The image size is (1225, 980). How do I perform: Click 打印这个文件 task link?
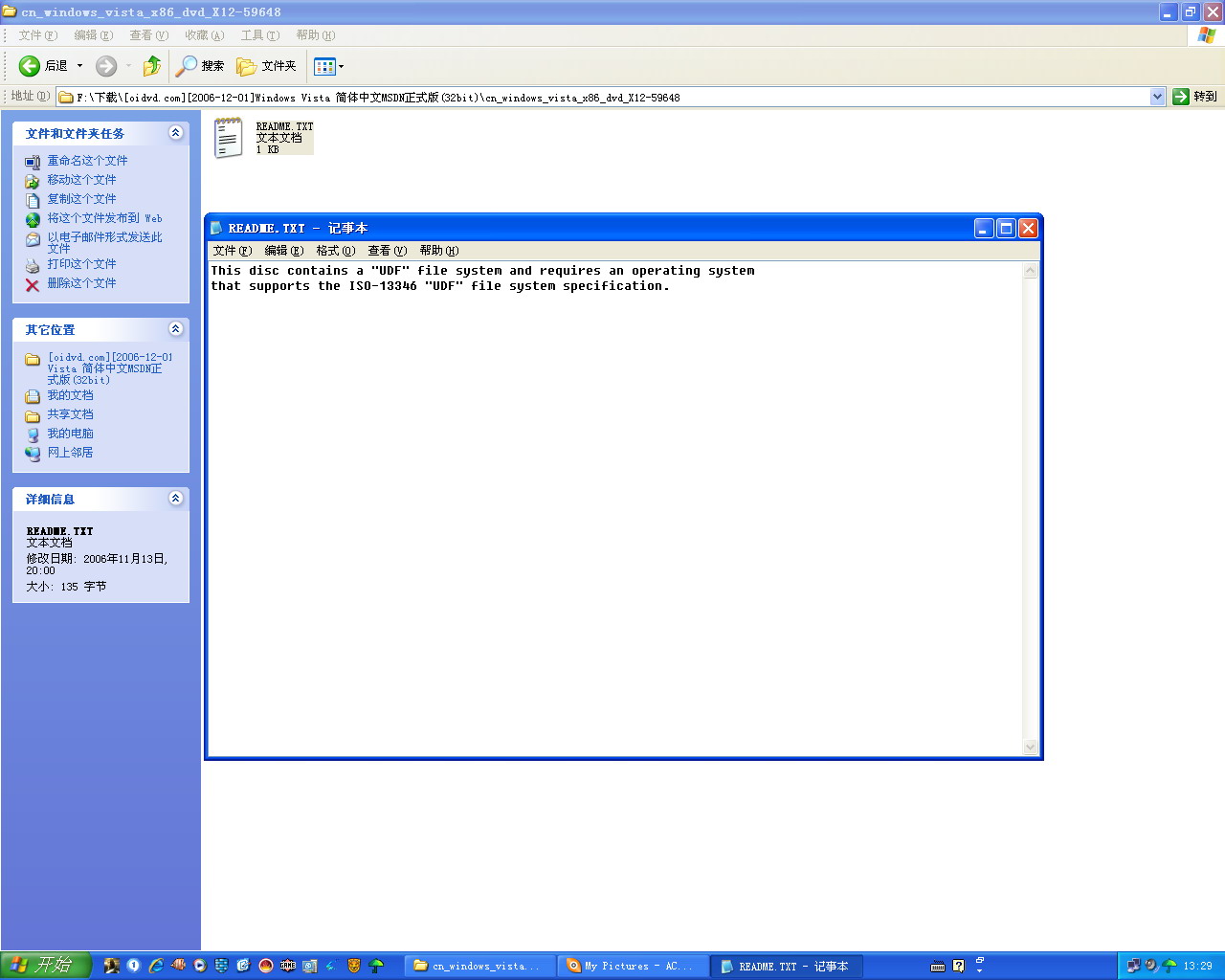click(x=81, y=264)
